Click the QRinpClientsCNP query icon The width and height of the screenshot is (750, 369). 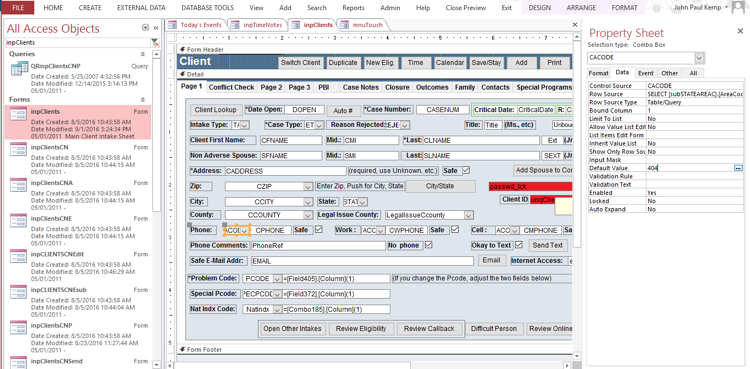pyautogui.click(x=19, y=69)
